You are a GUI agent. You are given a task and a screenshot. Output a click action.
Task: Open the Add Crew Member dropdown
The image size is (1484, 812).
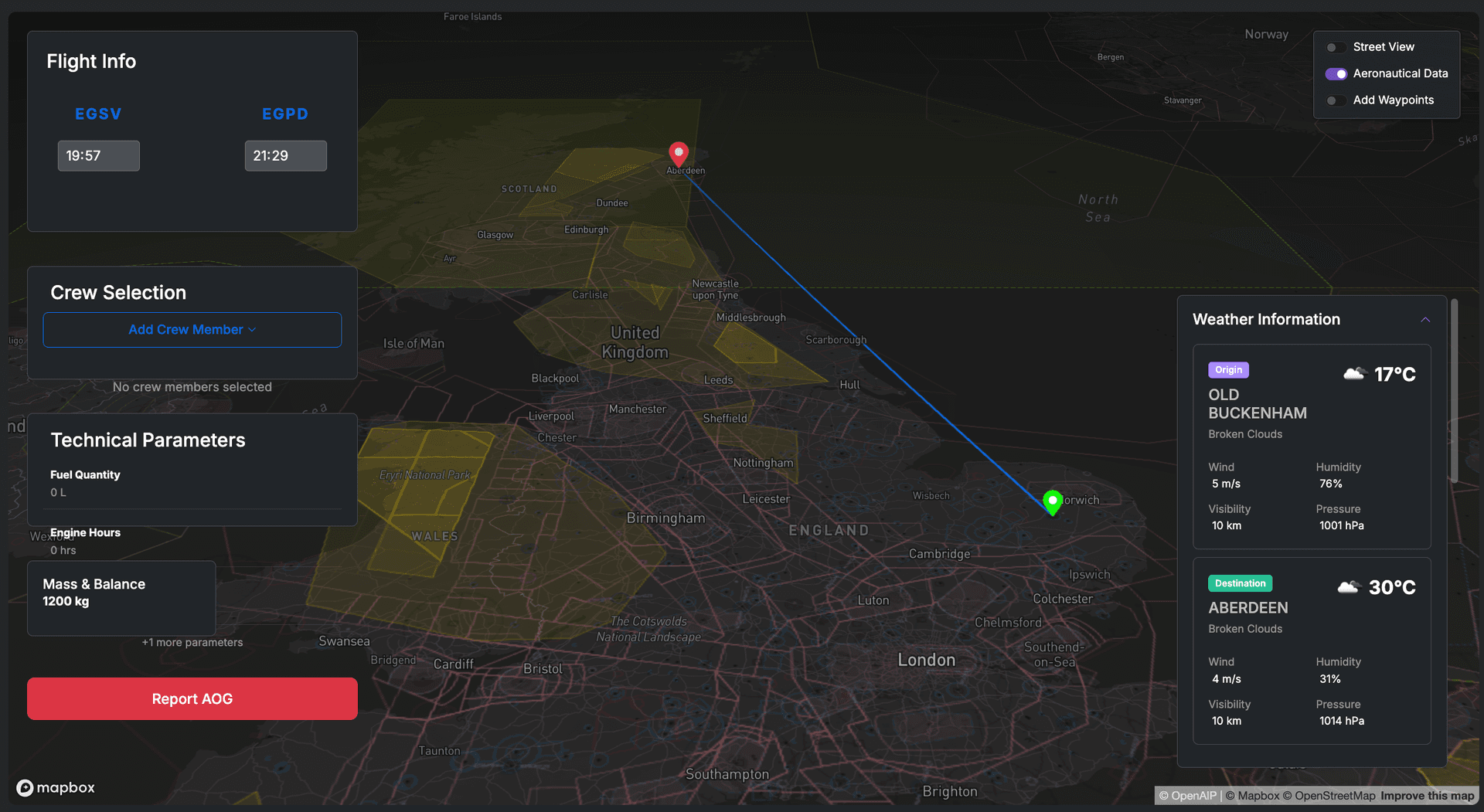tap(192, 330)
